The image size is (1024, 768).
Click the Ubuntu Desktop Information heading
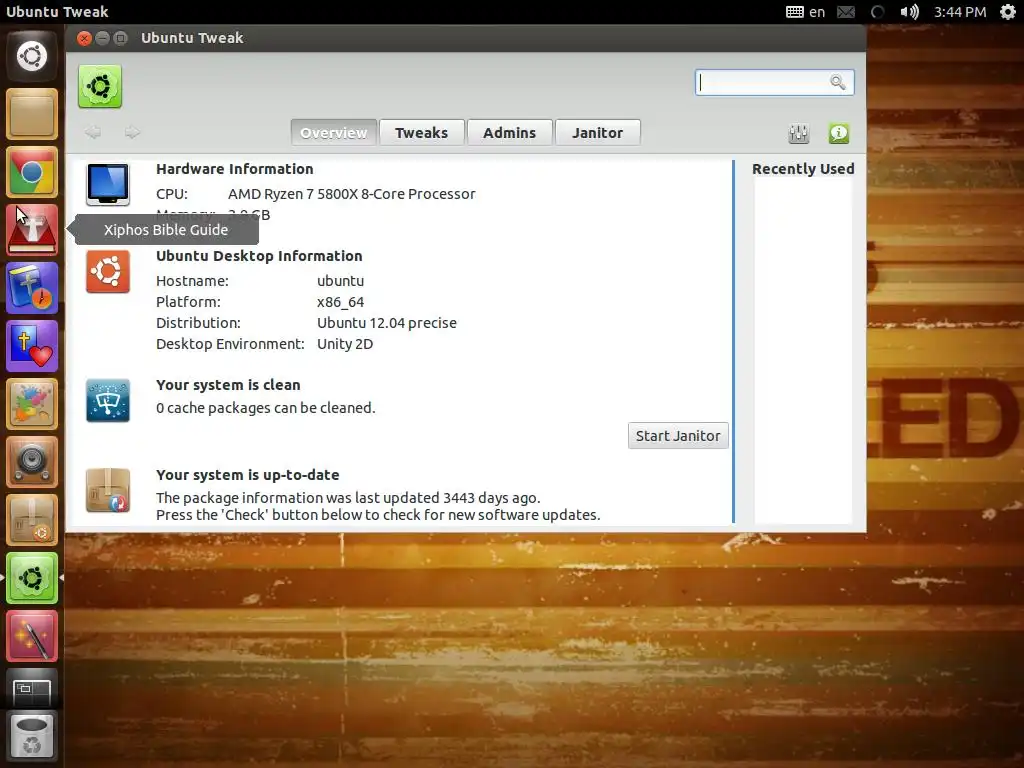(259, 256)
